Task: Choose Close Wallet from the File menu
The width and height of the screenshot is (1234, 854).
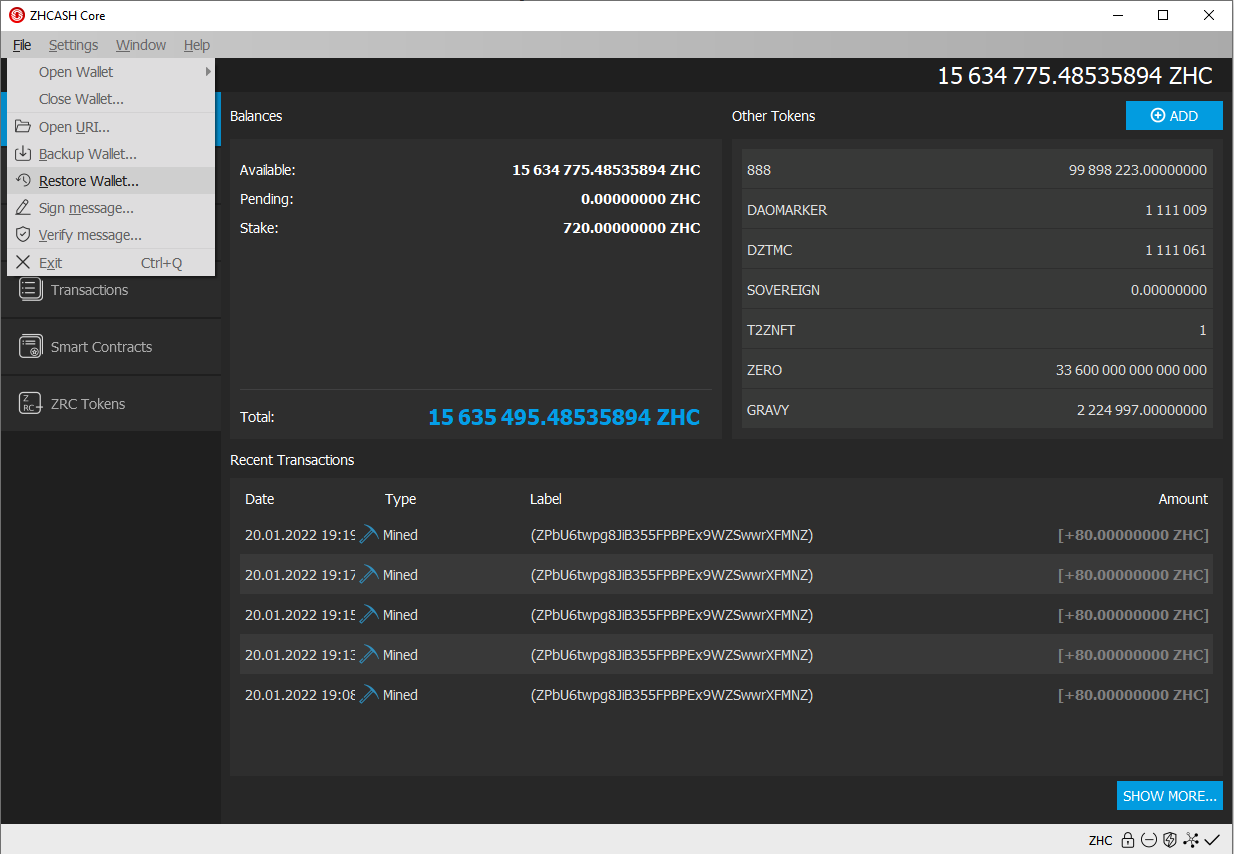Action: (111, 99)
